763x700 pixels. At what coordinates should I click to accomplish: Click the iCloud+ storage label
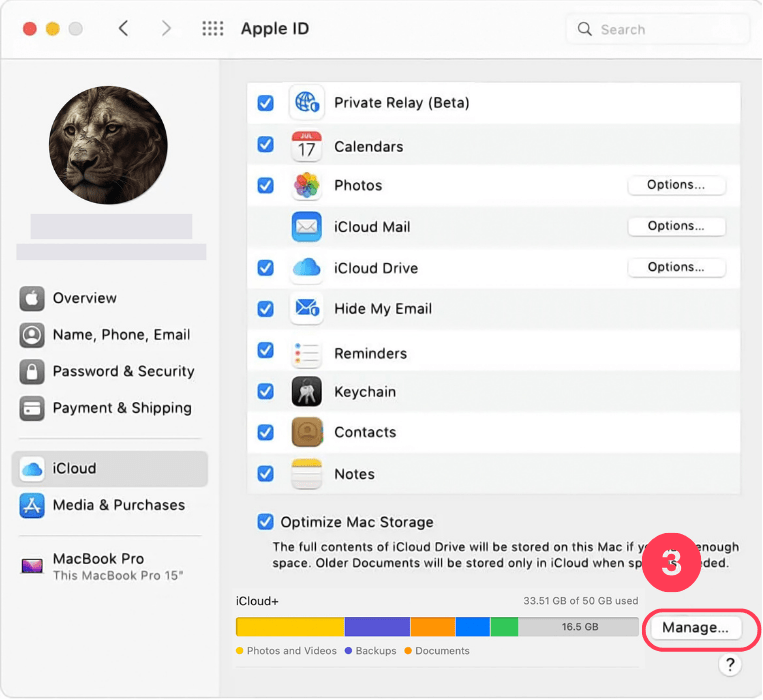coord(257,601)
